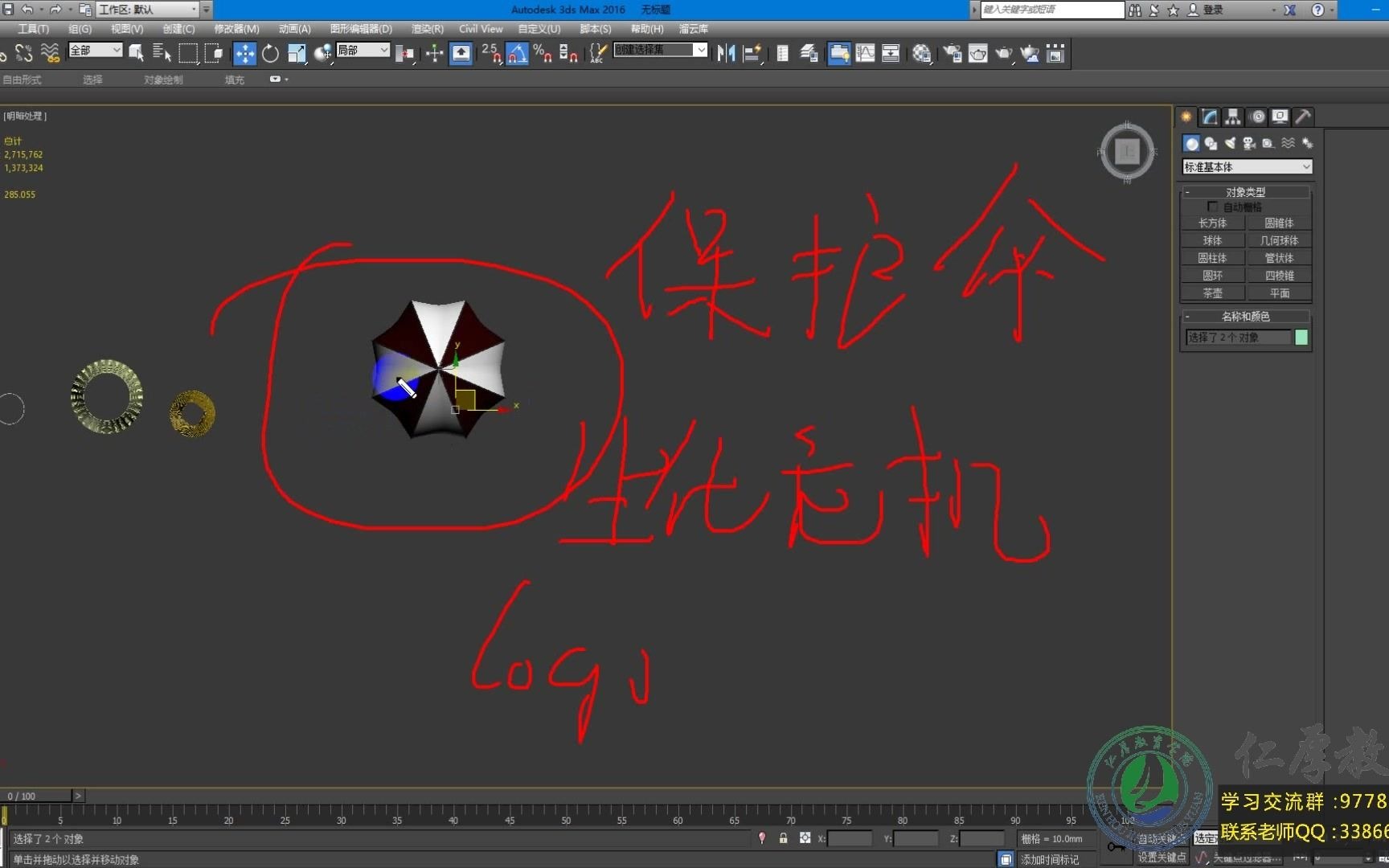
Task: Open the 脚本(S) menu
Action: click(x=595, y=28)
